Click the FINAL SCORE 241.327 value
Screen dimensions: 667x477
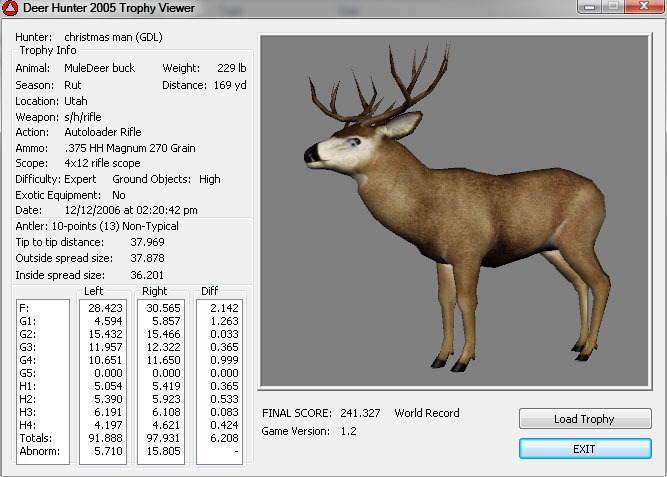tap(359, 413)
